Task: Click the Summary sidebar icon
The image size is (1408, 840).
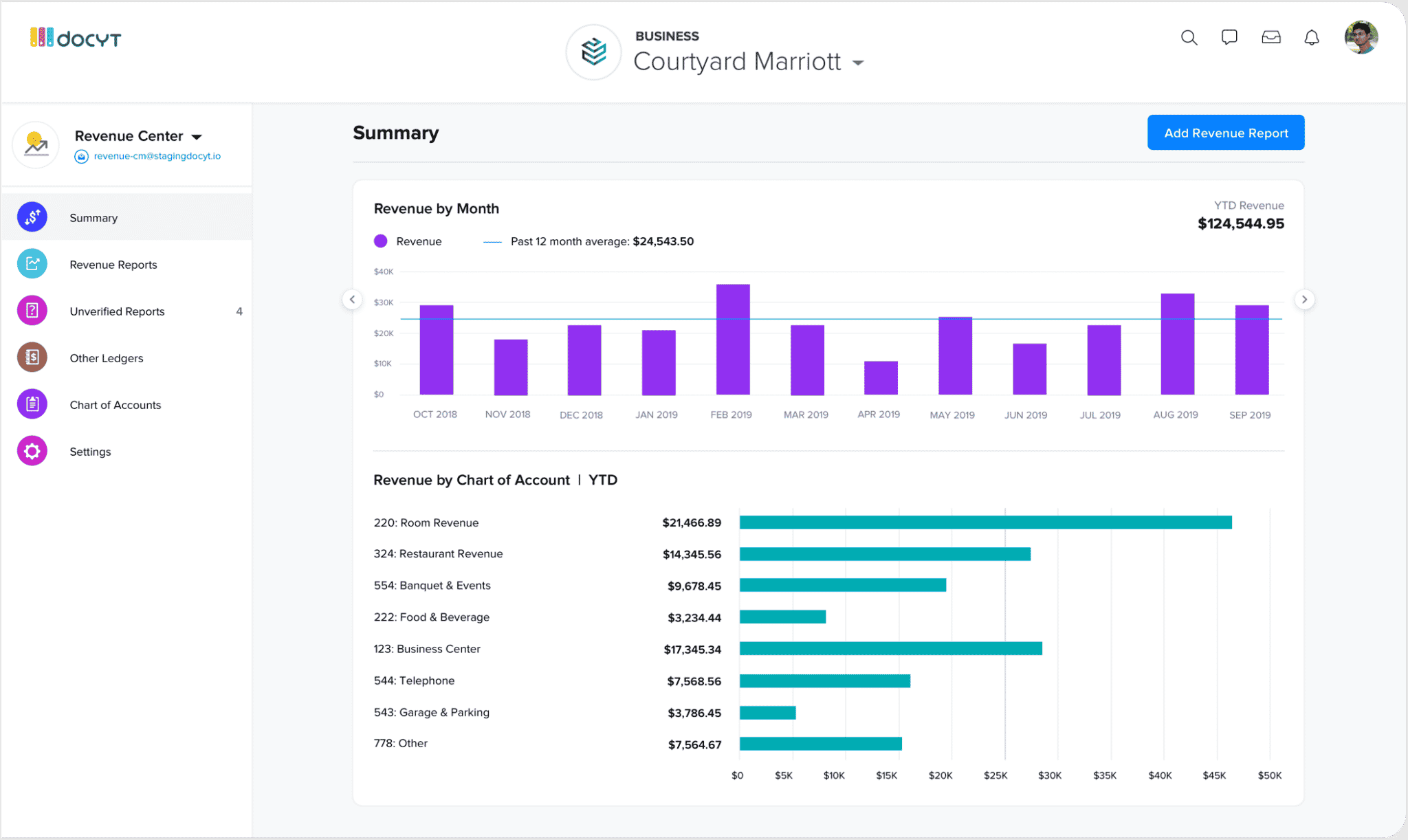Action: tap(32, 217)
